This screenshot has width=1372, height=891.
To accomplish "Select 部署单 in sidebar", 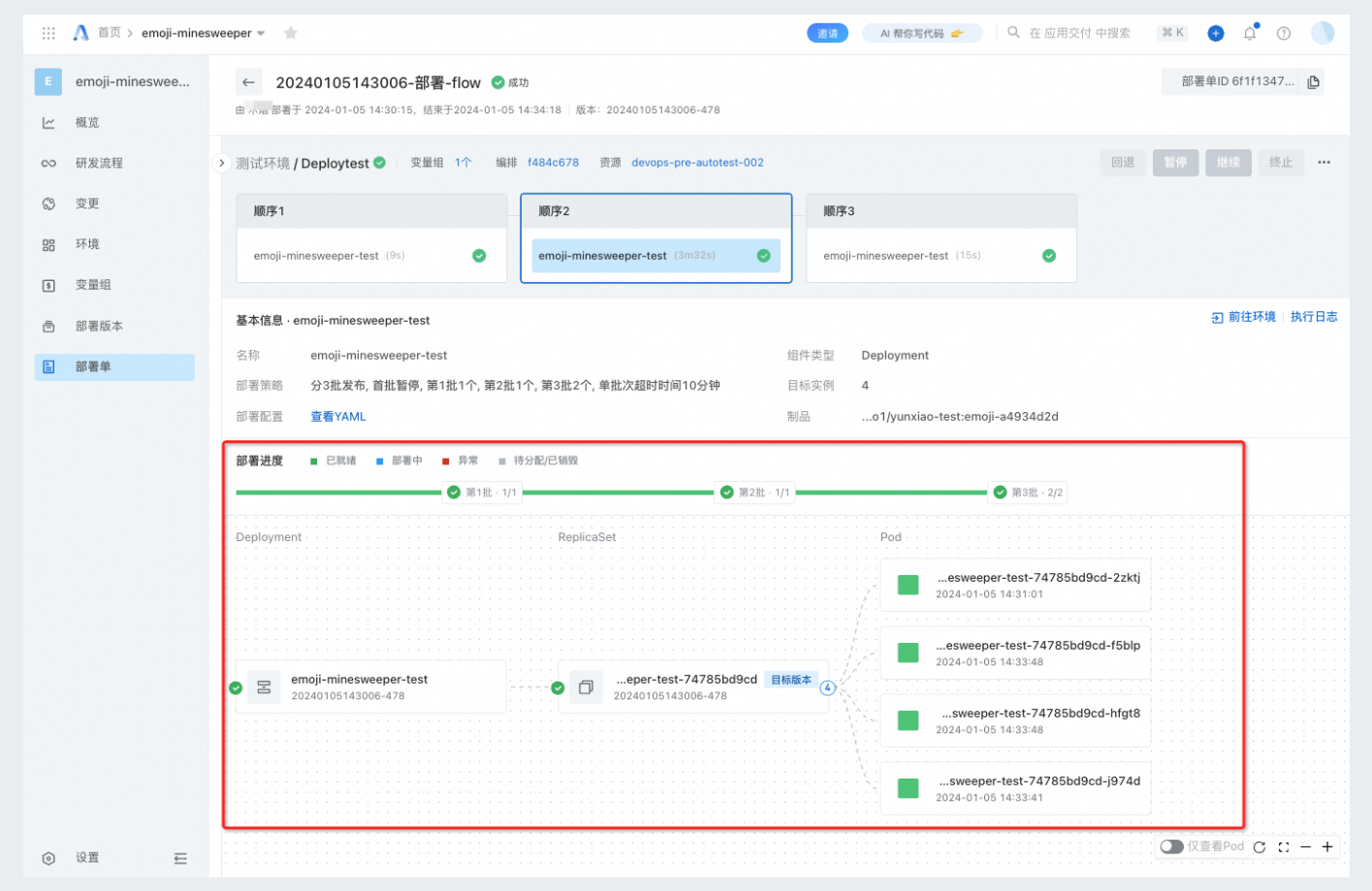I will tap(114, 366).
